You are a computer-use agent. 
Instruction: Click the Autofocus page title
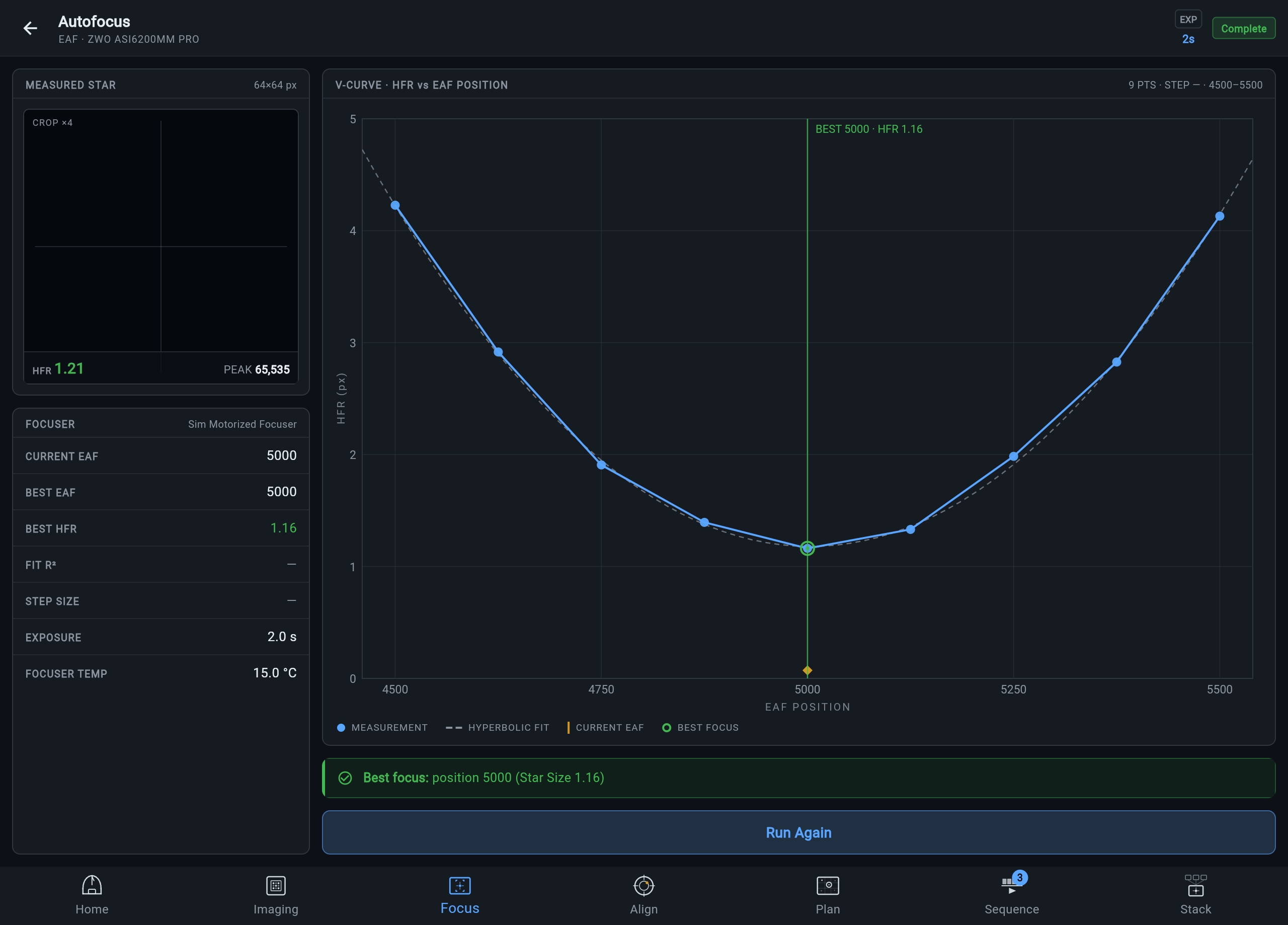pos(94,22)
